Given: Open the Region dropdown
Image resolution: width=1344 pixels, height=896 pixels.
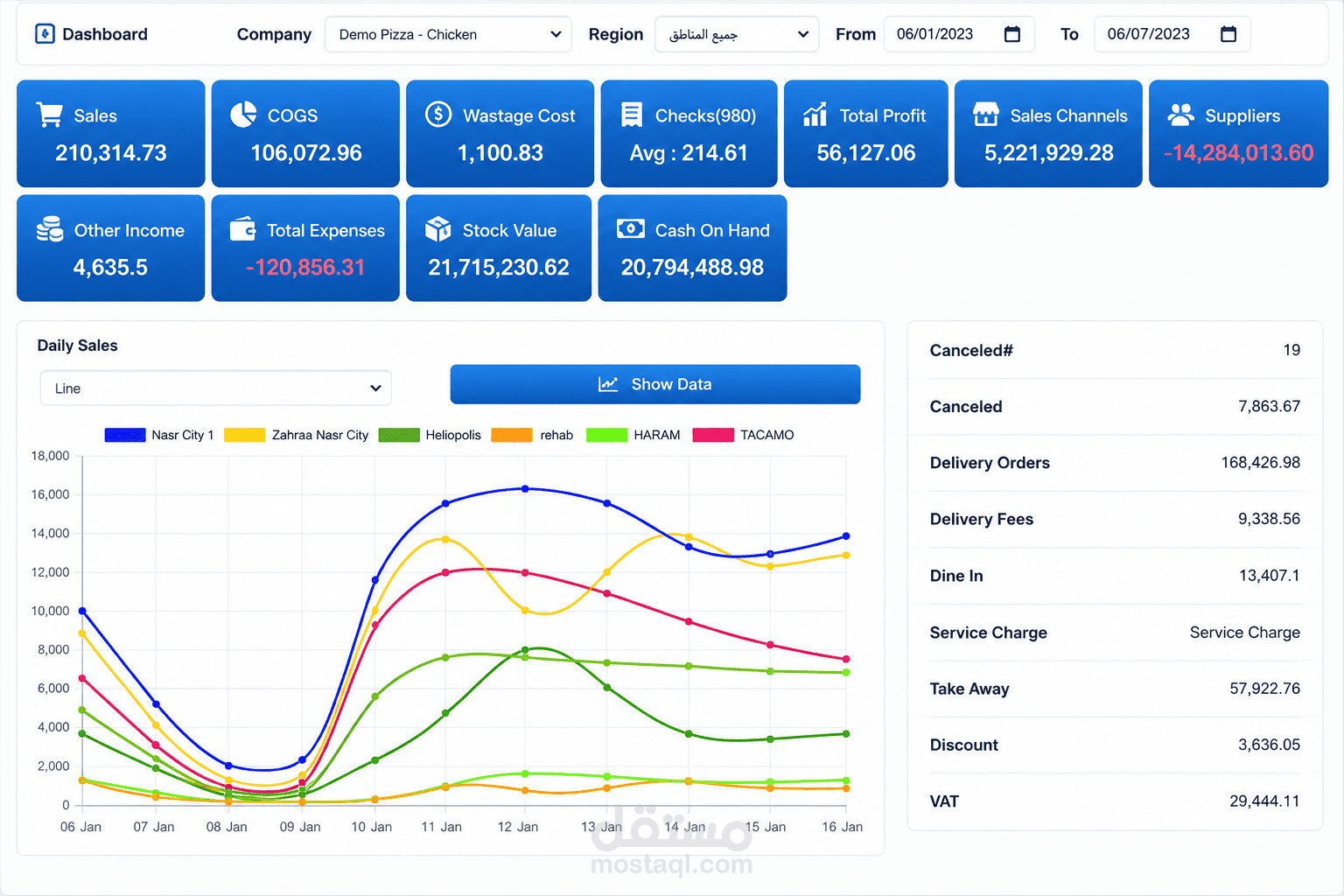Looking at the screenshot, I should click(737, 34).
